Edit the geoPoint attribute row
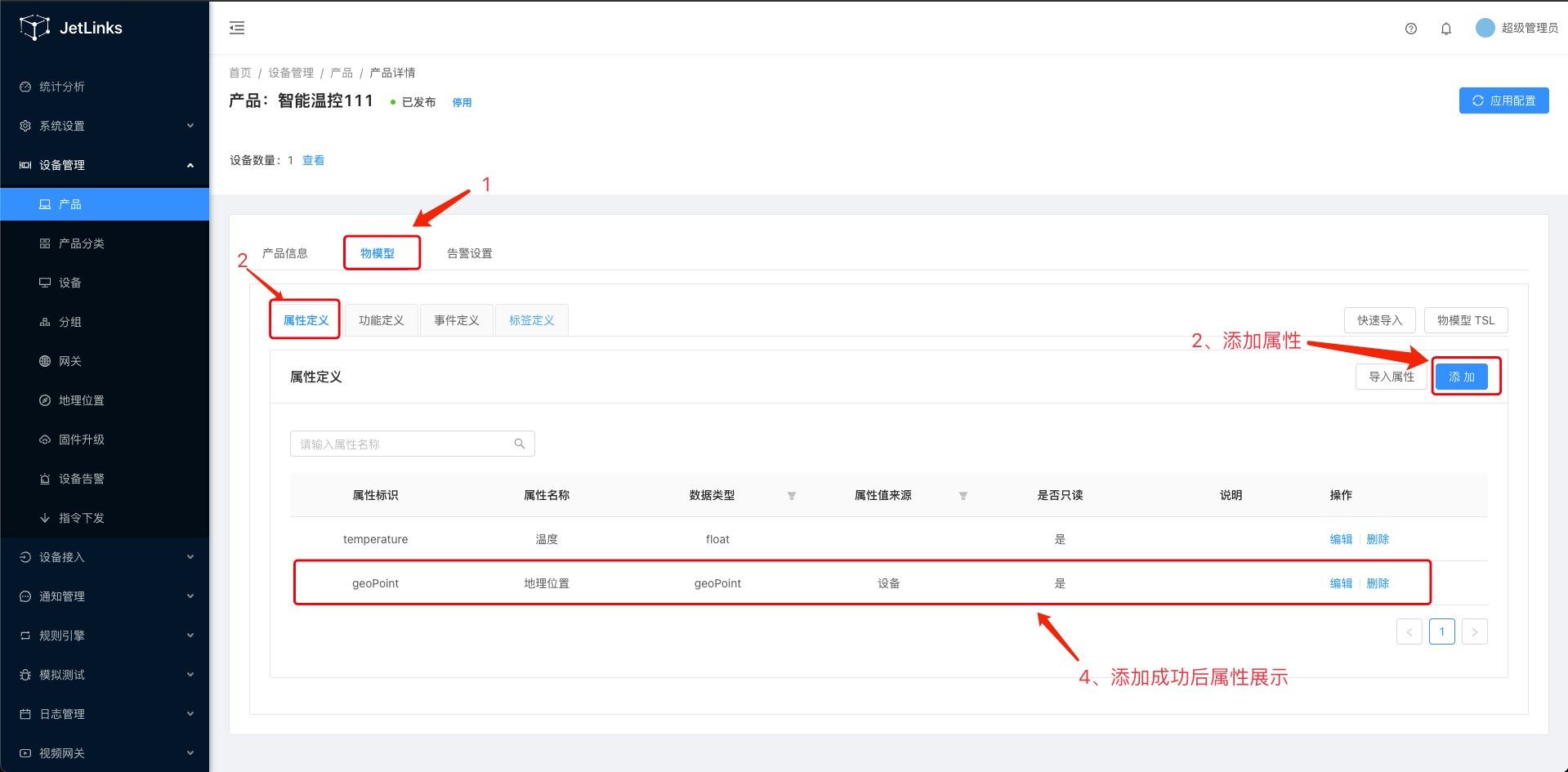Image resolution: width=1568 pixels, height=772 pixels. pyautogui.click(x=1341, y=583)
